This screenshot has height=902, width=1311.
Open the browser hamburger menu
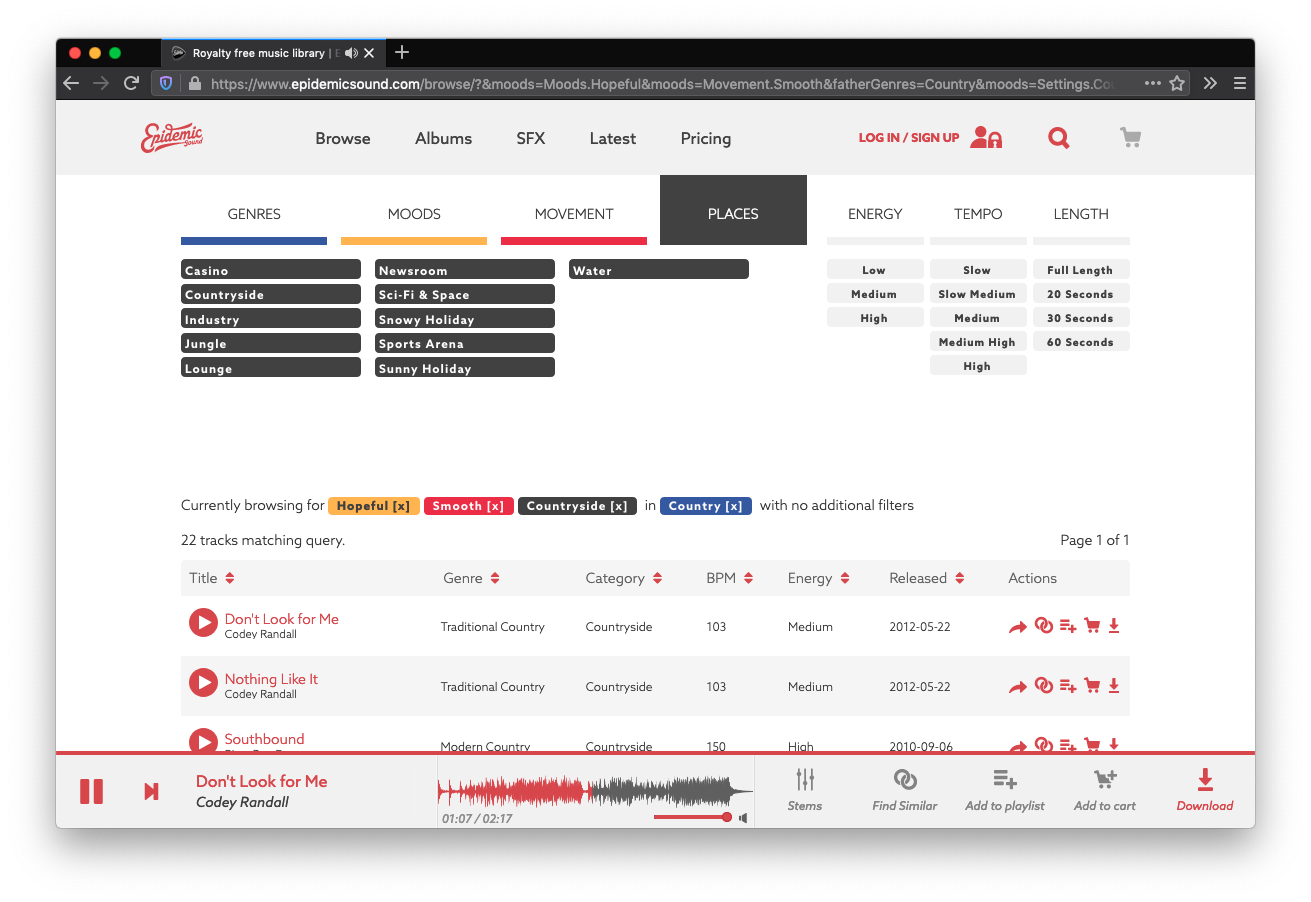click(1240, 83)
